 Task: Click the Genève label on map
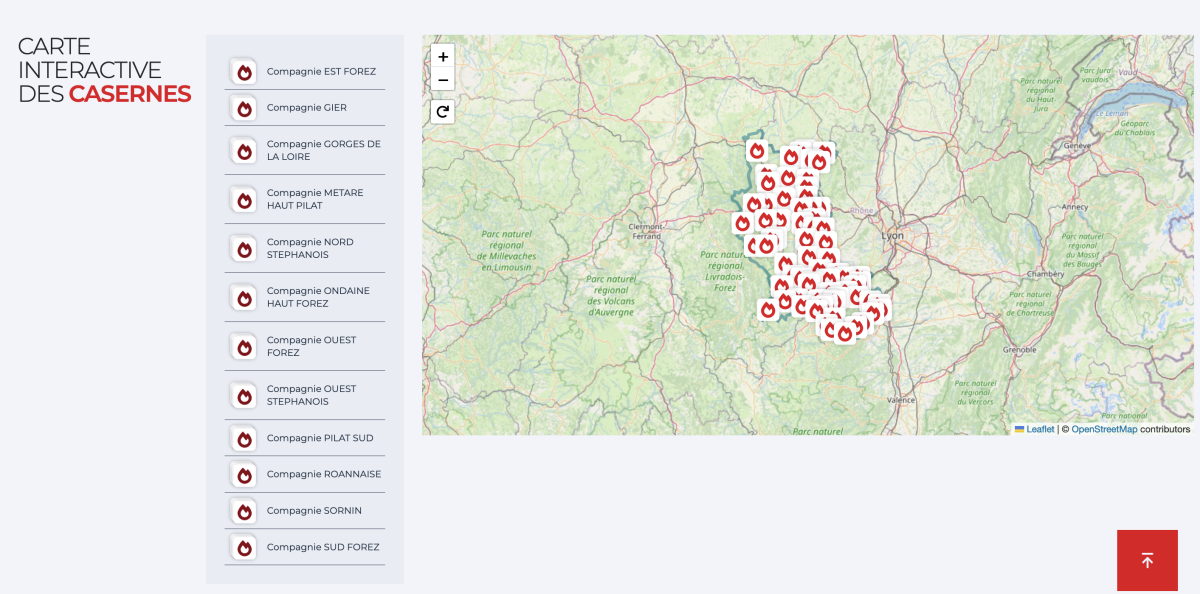tap(1077, 145)
